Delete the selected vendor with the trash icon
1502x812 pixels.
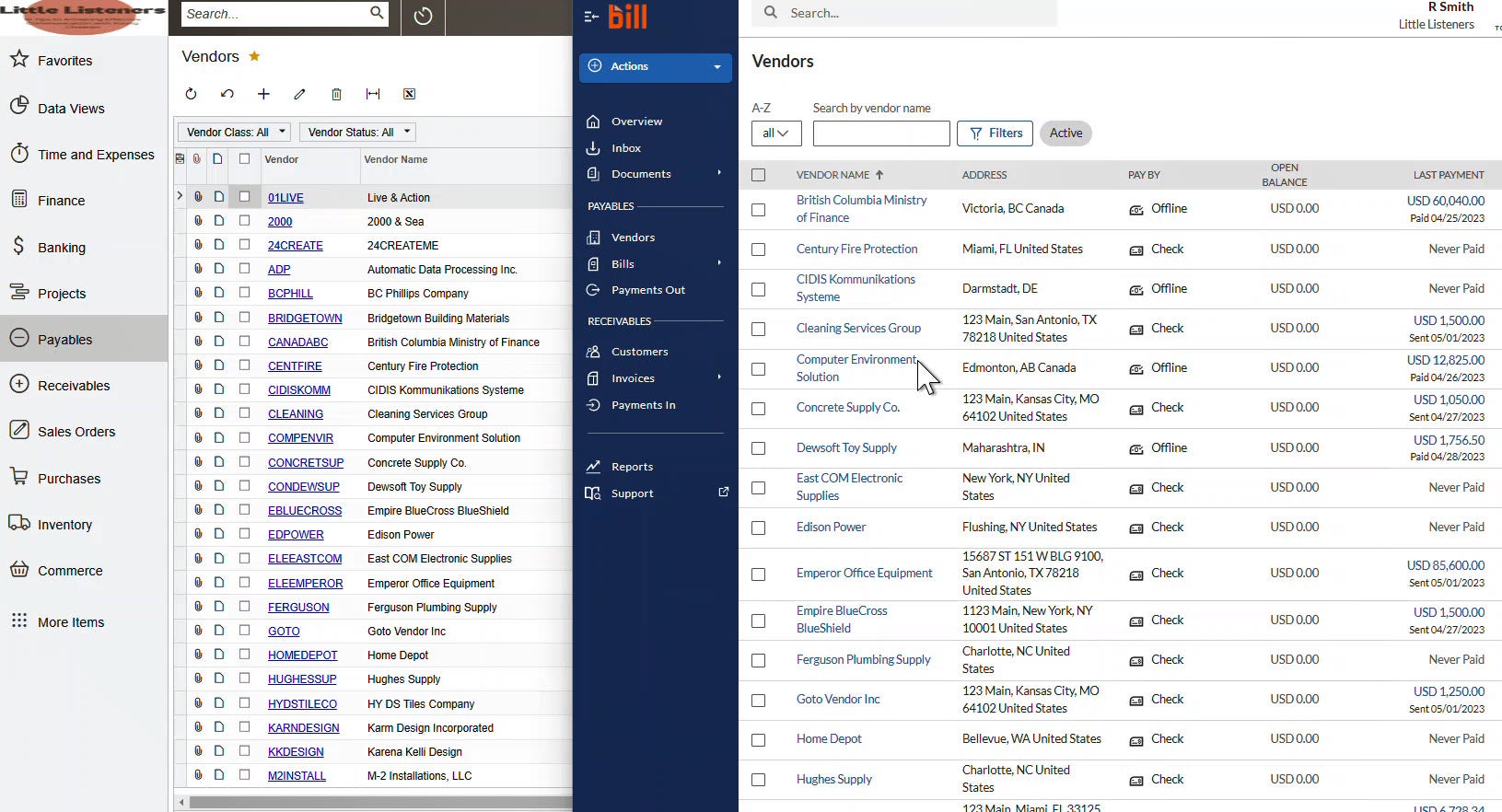point(336,94)
